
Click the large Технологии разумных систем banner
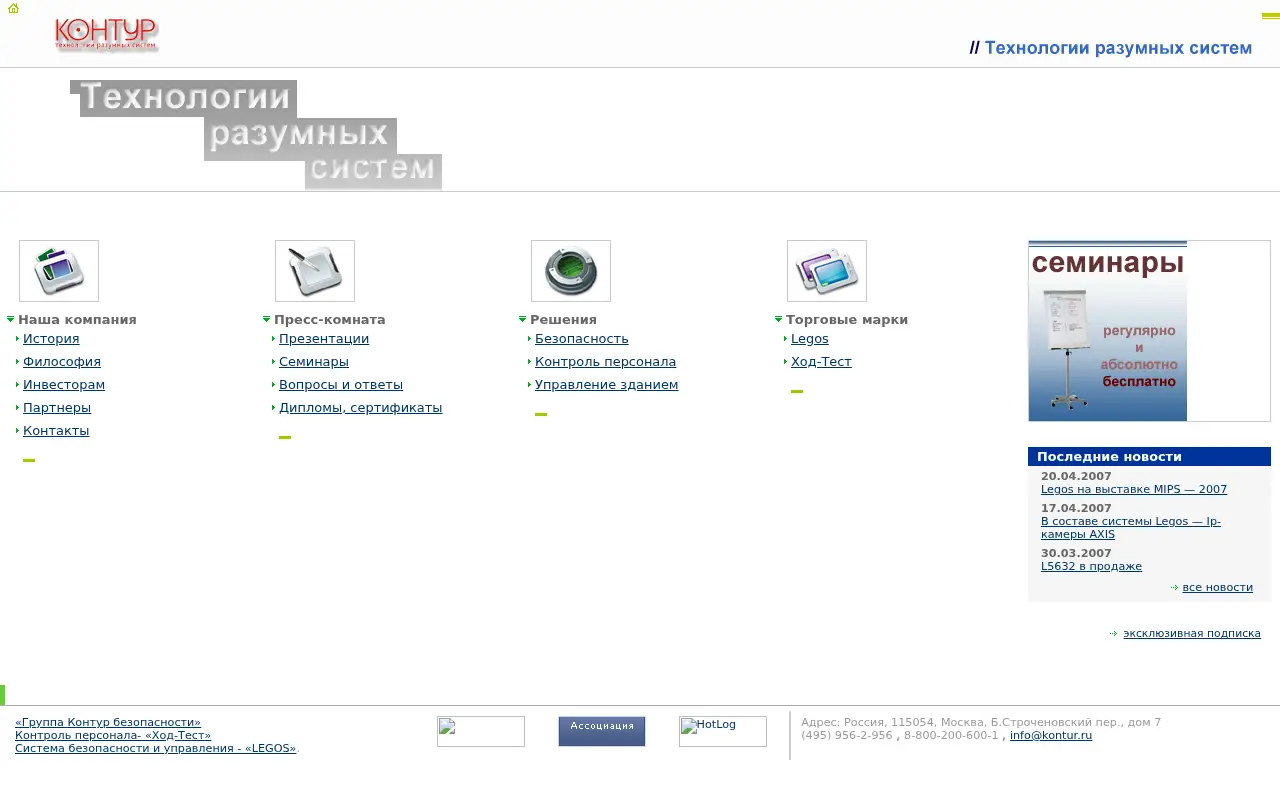coord(256,134)
